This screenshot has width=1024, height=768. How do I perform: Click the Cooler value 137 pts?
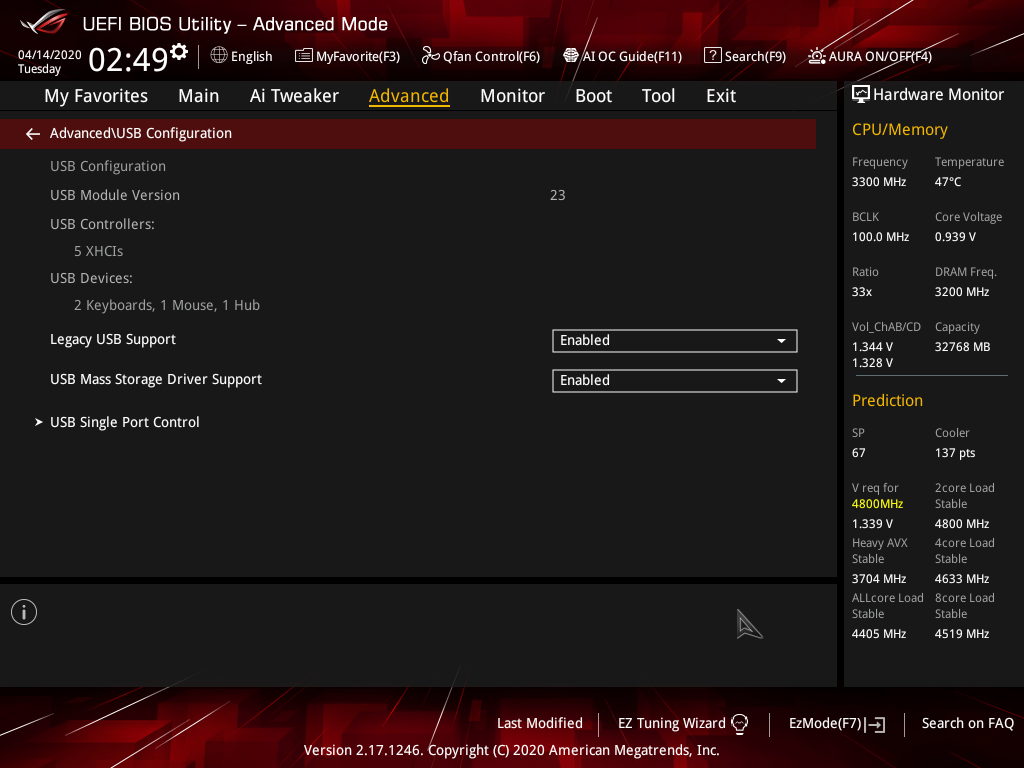click(x=955, y=453)
